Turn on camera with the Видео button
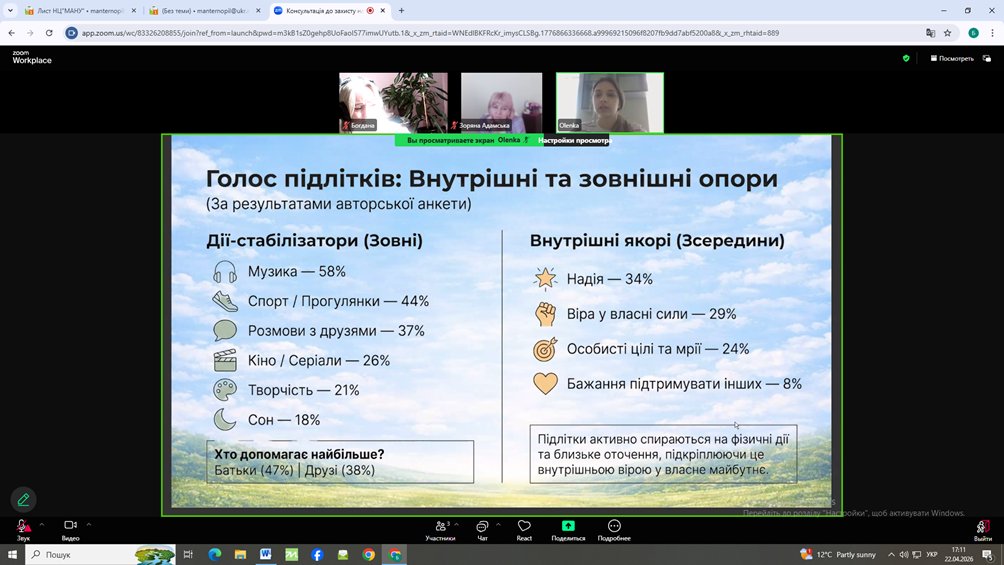Viewport: 1004px width, 565px height. click(x=70, y=530)
